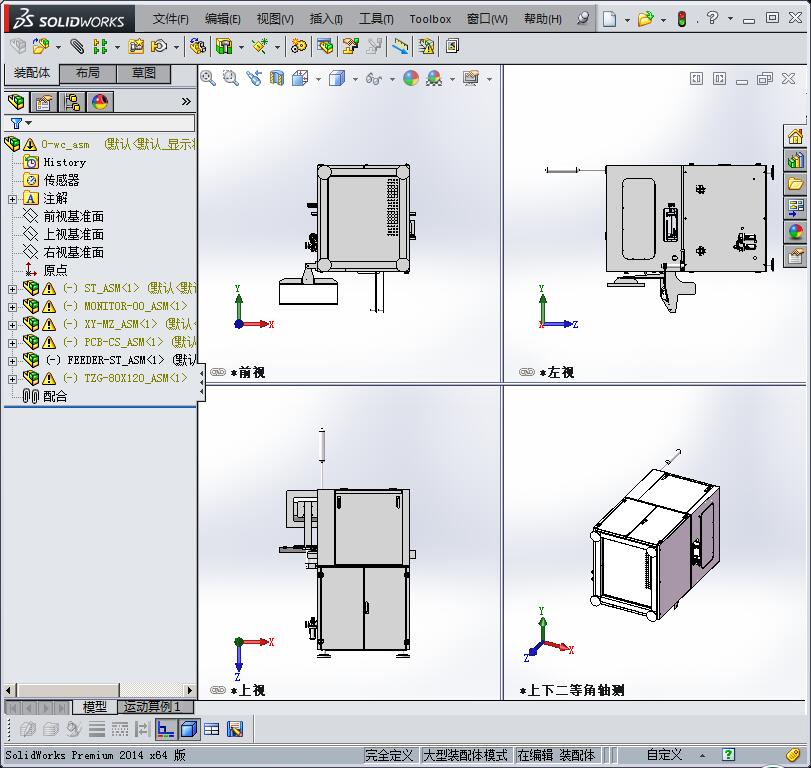Open Appearances task pane color ball
The width and height of the screenshot is (811, 768).
(795, 232)
